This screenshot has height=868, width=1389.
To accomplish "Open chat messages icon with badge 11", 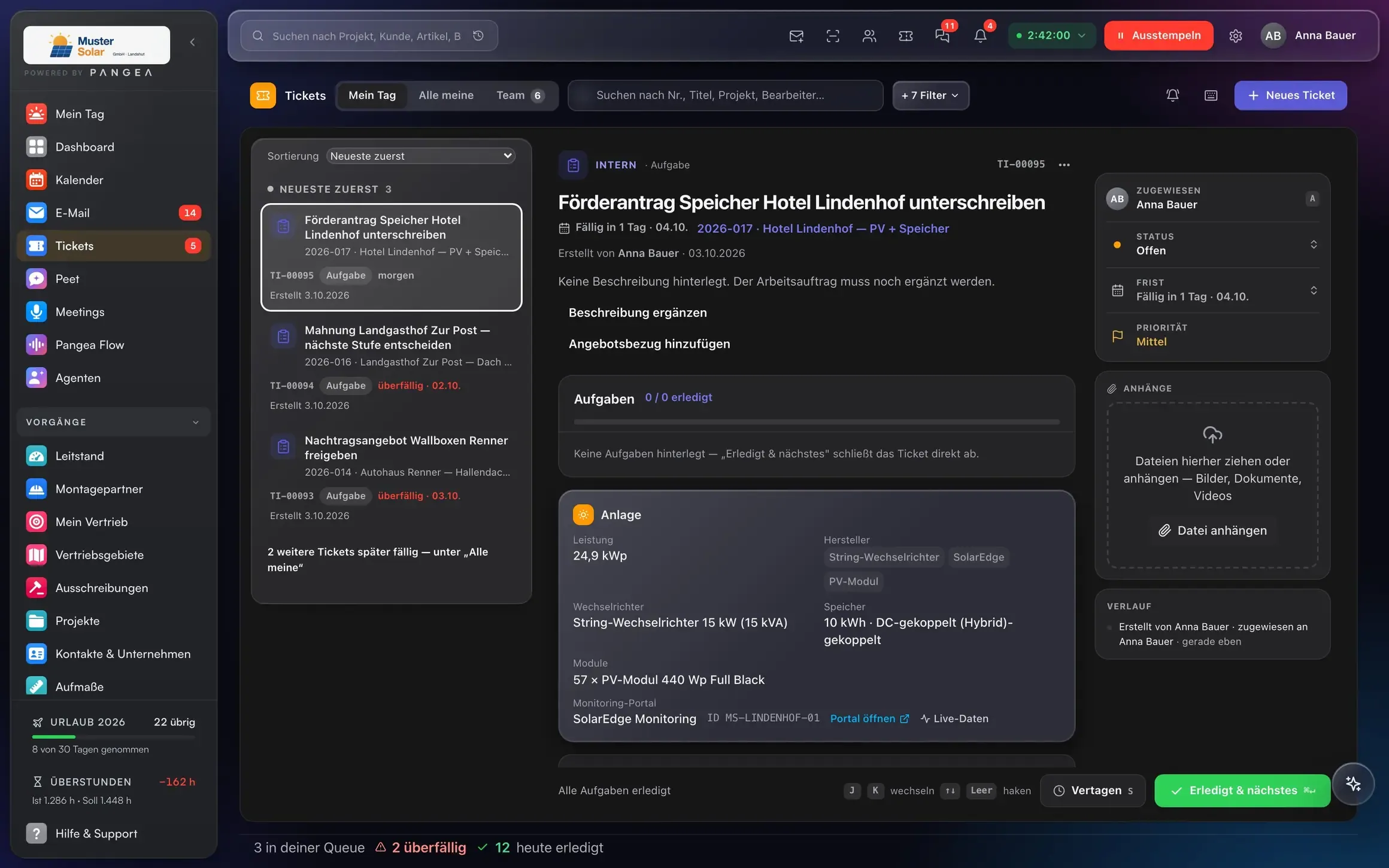I will tap(943, 36).
